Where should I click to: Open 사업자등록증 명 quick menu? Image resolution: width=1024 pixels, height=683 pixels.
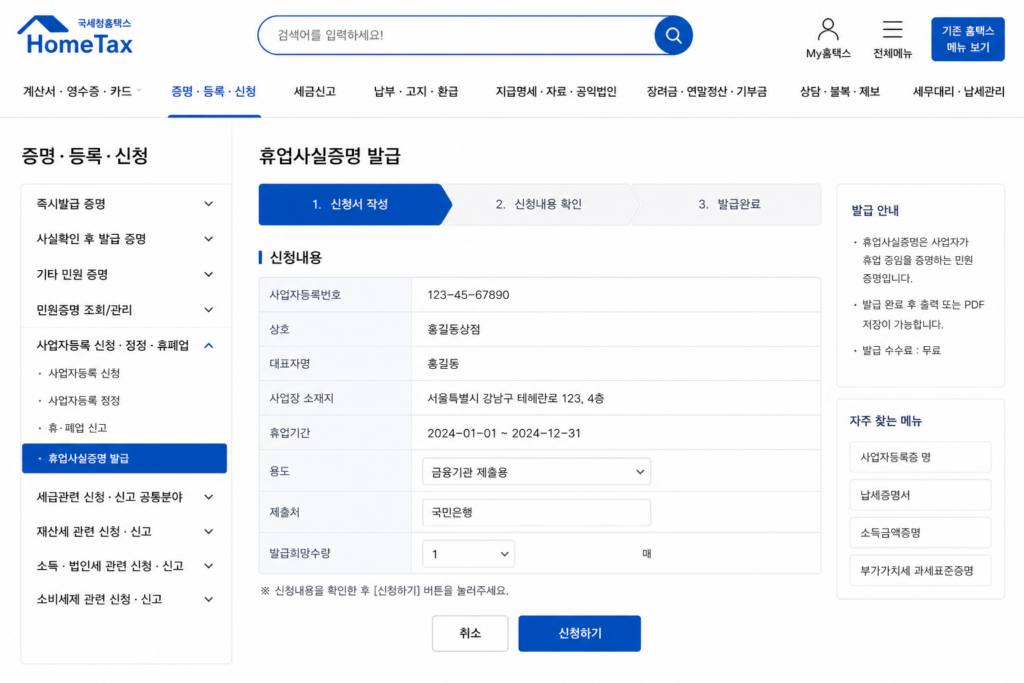pyautogui.click(x=920, y=457)
